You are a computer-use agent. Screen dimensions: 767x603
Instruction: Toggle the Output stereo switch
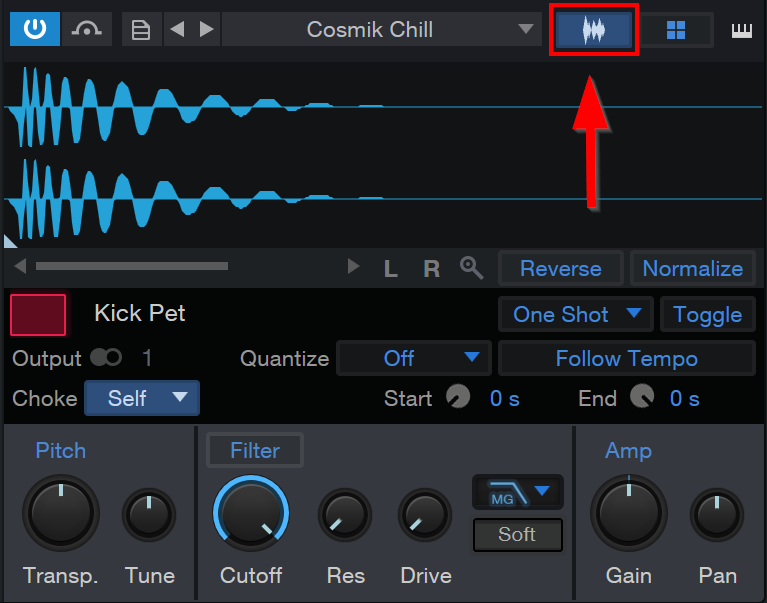[x=106, y=357]
